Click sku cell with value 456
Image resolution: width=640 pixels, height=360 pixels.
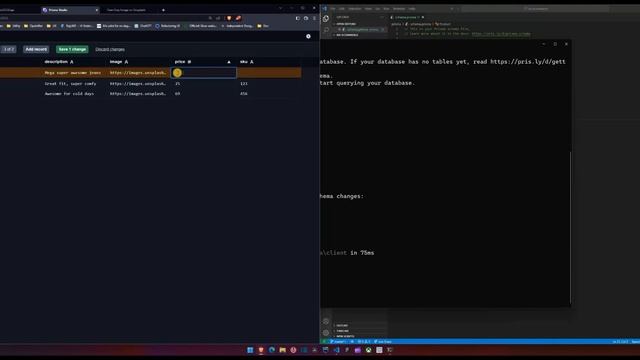tap(244, 93)
